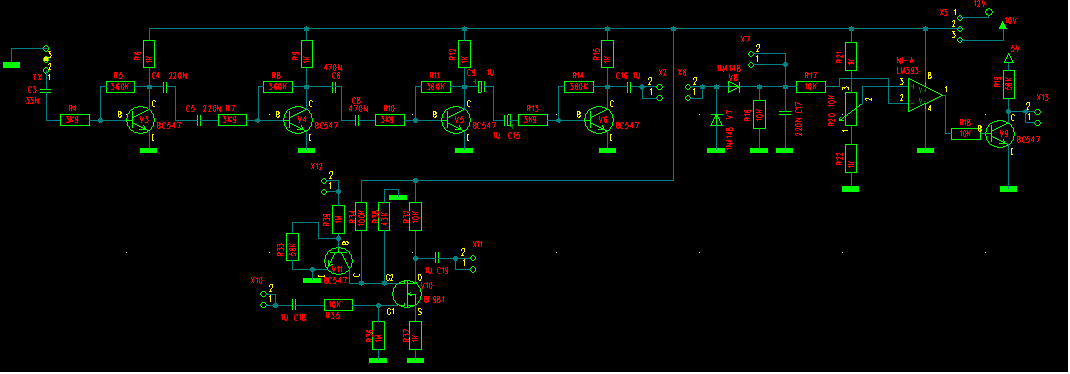Select resistor R12 1K

pos(465,54)
